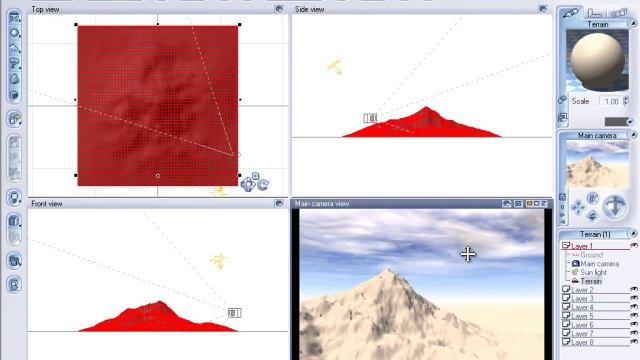This screenshot has width=640, height=360.
Task: Select the camera icon in Side view
Action: [370, 118]
